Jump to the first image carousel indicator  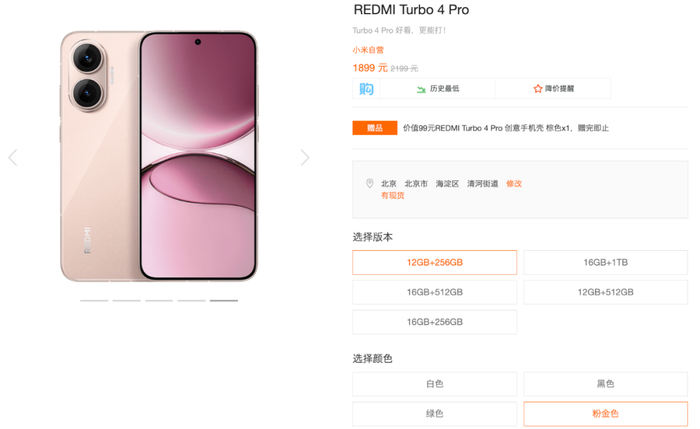pos(94,301)
